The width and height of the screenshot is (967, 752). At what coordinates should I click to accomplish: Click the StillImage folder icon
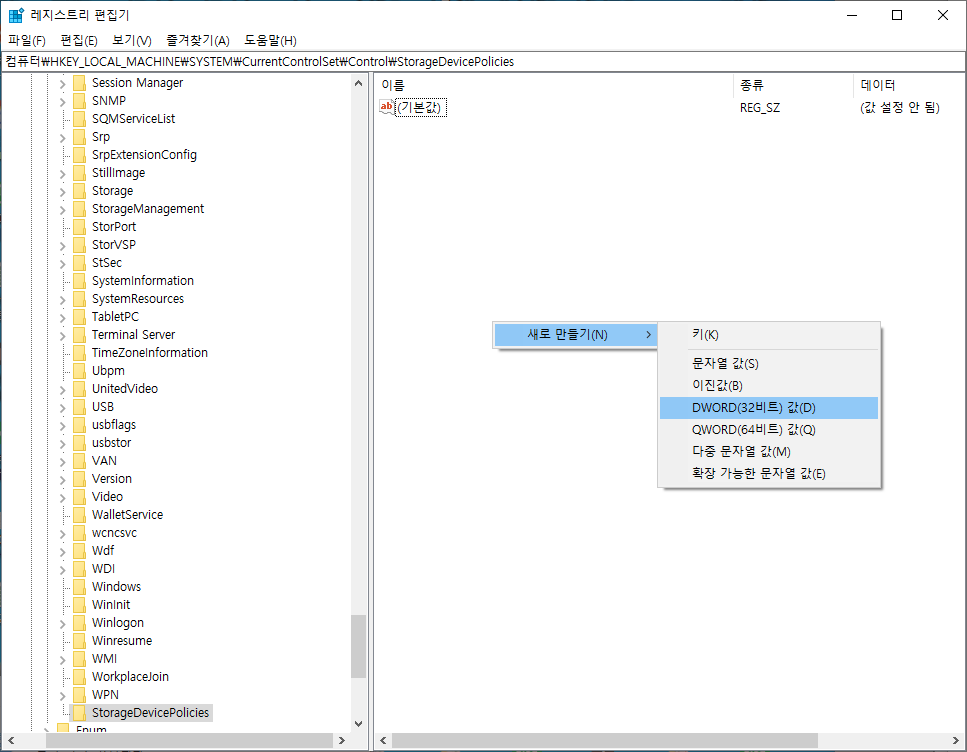[80, 173]
